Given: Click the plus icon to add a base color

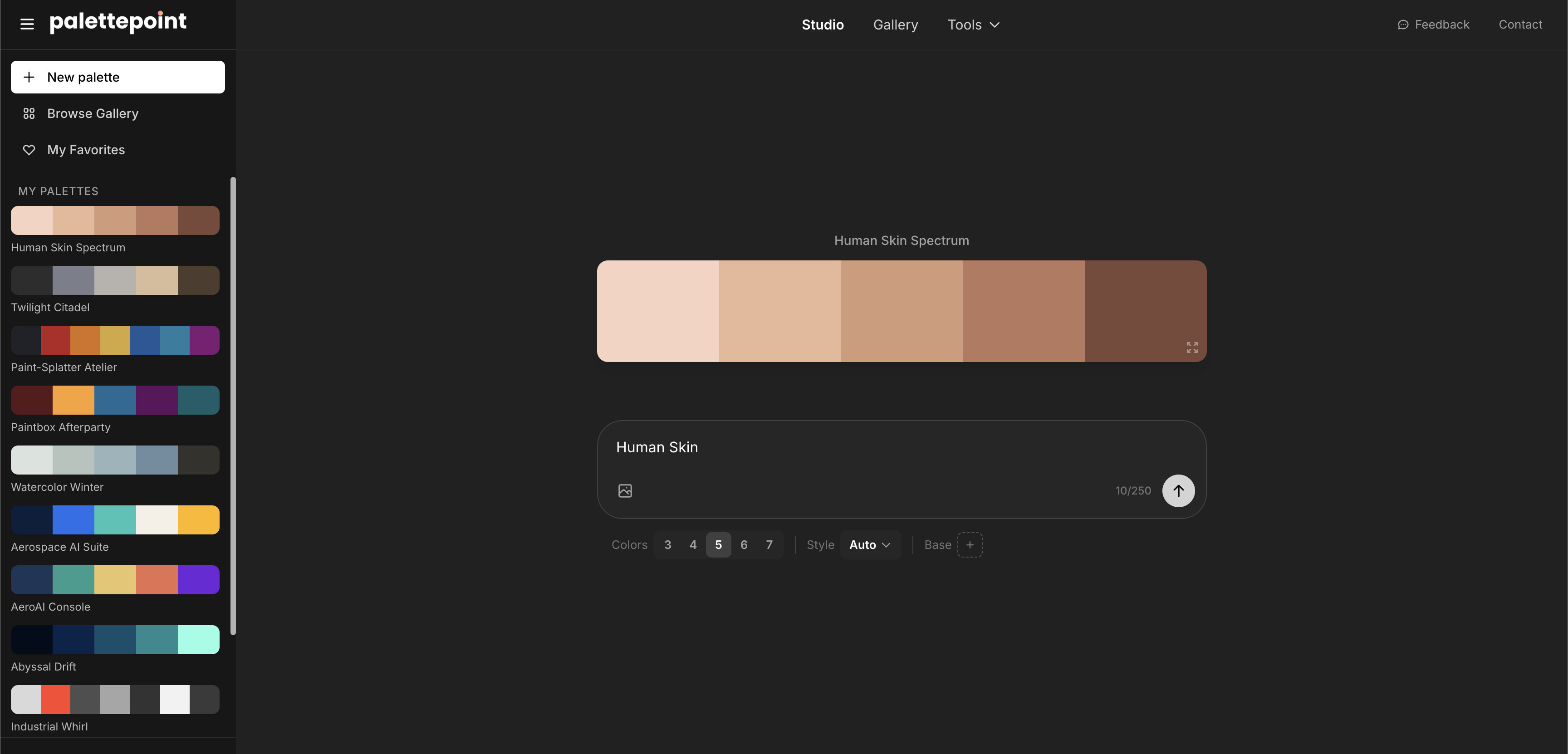Looking at the screenshot, I should pyautogui.click(x=970, y=545).
